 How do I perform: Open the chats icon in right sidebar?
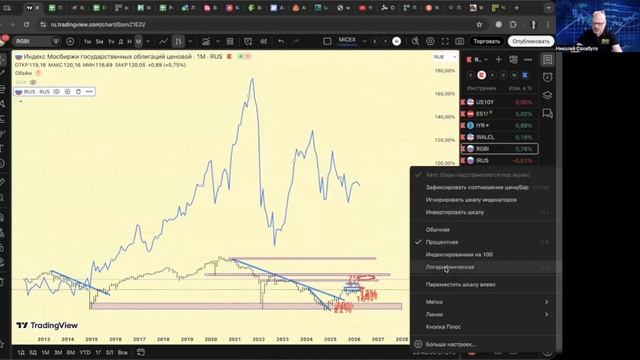[547, 113]
